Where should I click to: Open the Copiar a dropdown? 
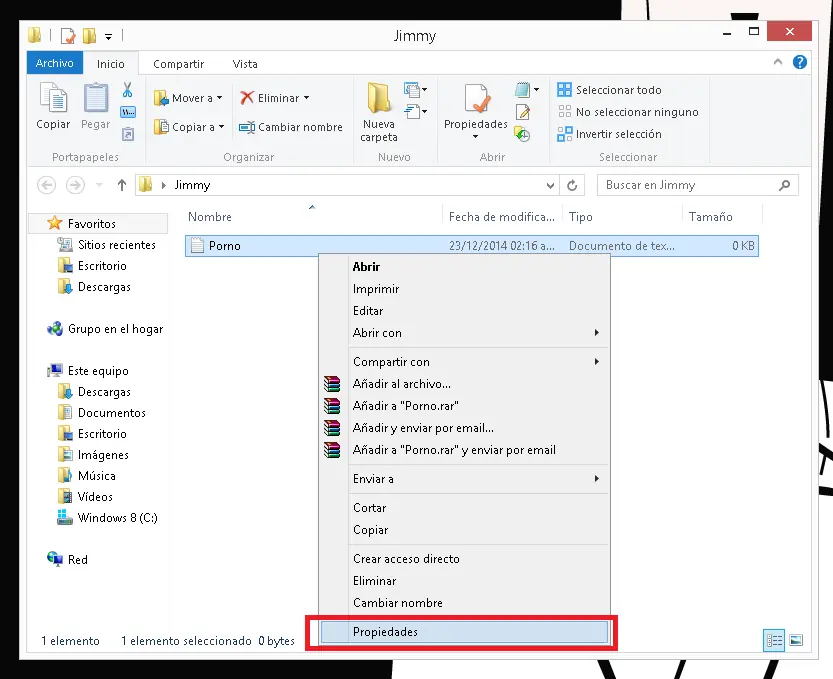189,127
